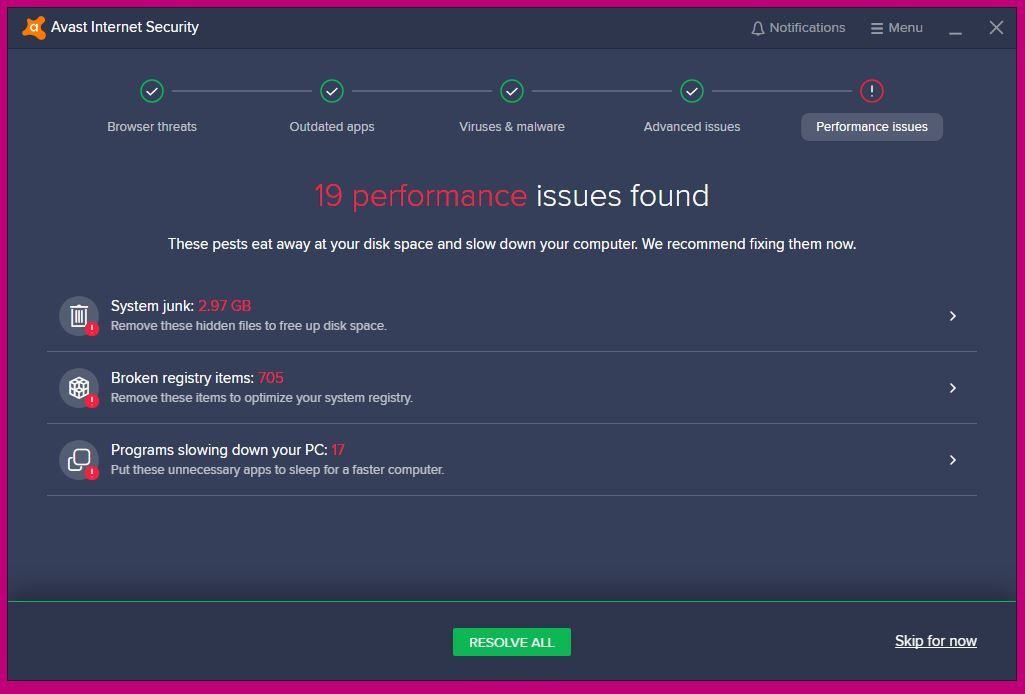Viewport: 1025px width, 694px height.
Task: Click Skip for now link
Action: pyautogui.click(x=935, y=641)
